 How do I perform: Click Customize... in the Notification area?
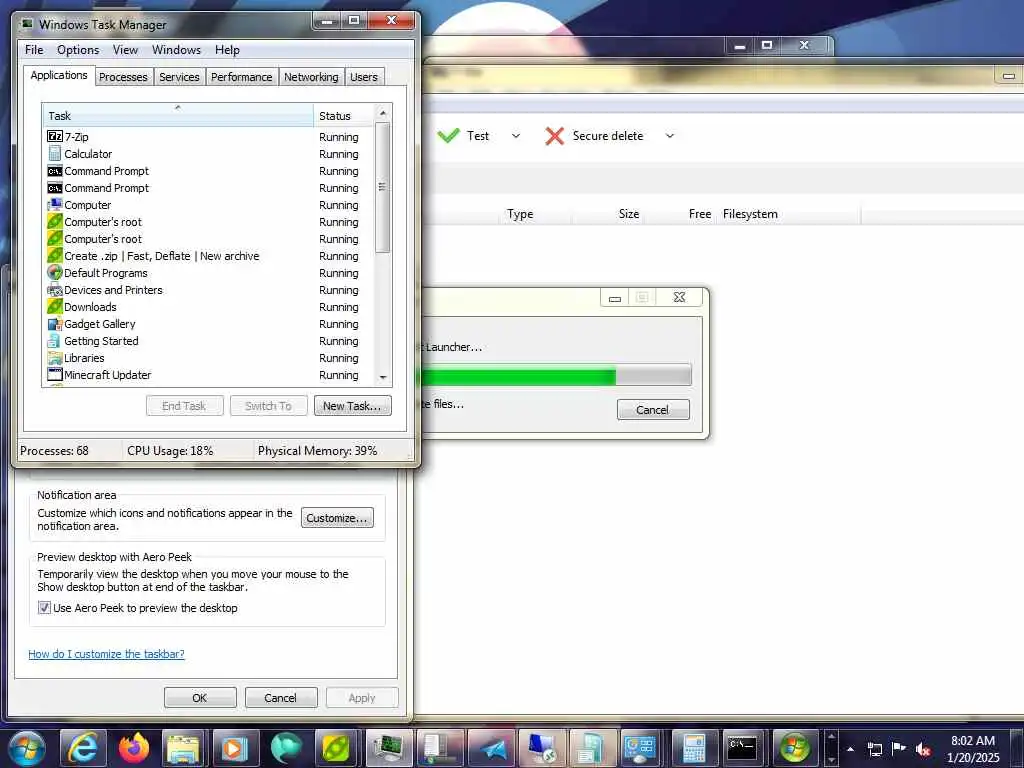[x=337, y=518]
